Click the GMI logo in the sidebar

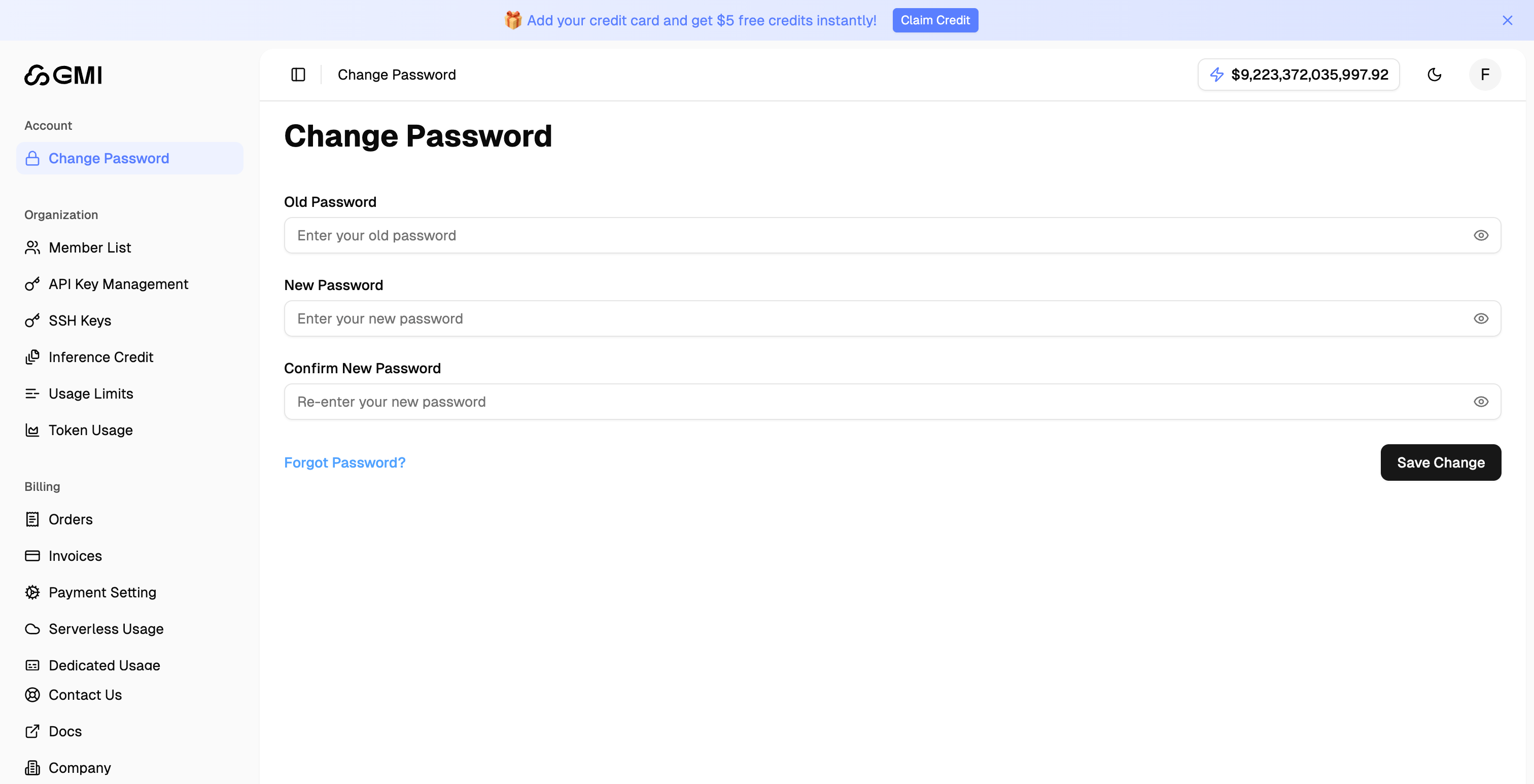click(62, 75)
